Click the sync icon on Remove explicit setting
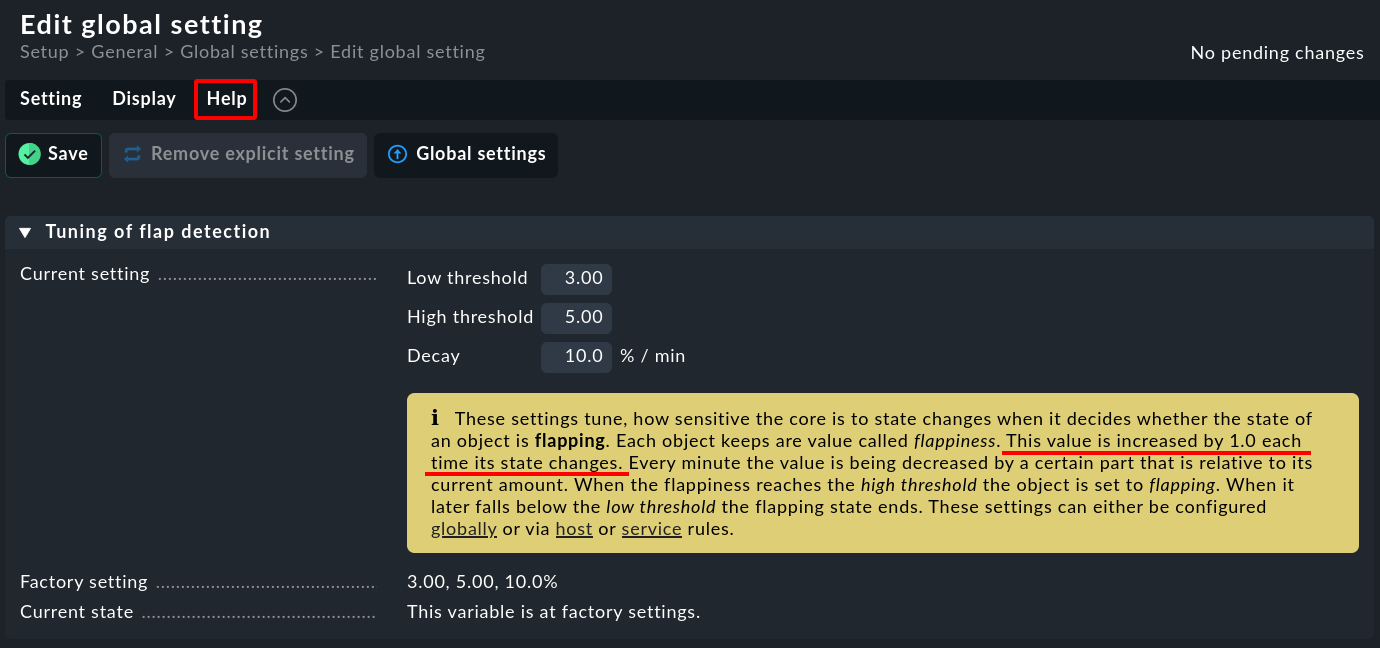The image size is (1380, 648). coord(133,154)
